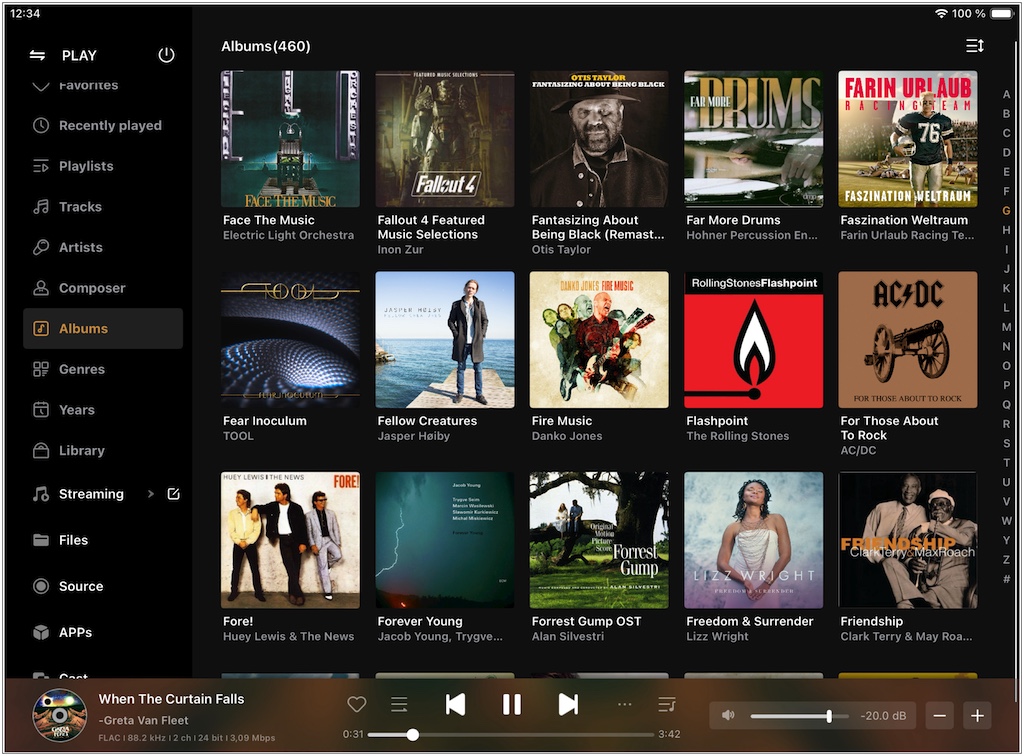Open Recently played from sidebar

[103, 125]
